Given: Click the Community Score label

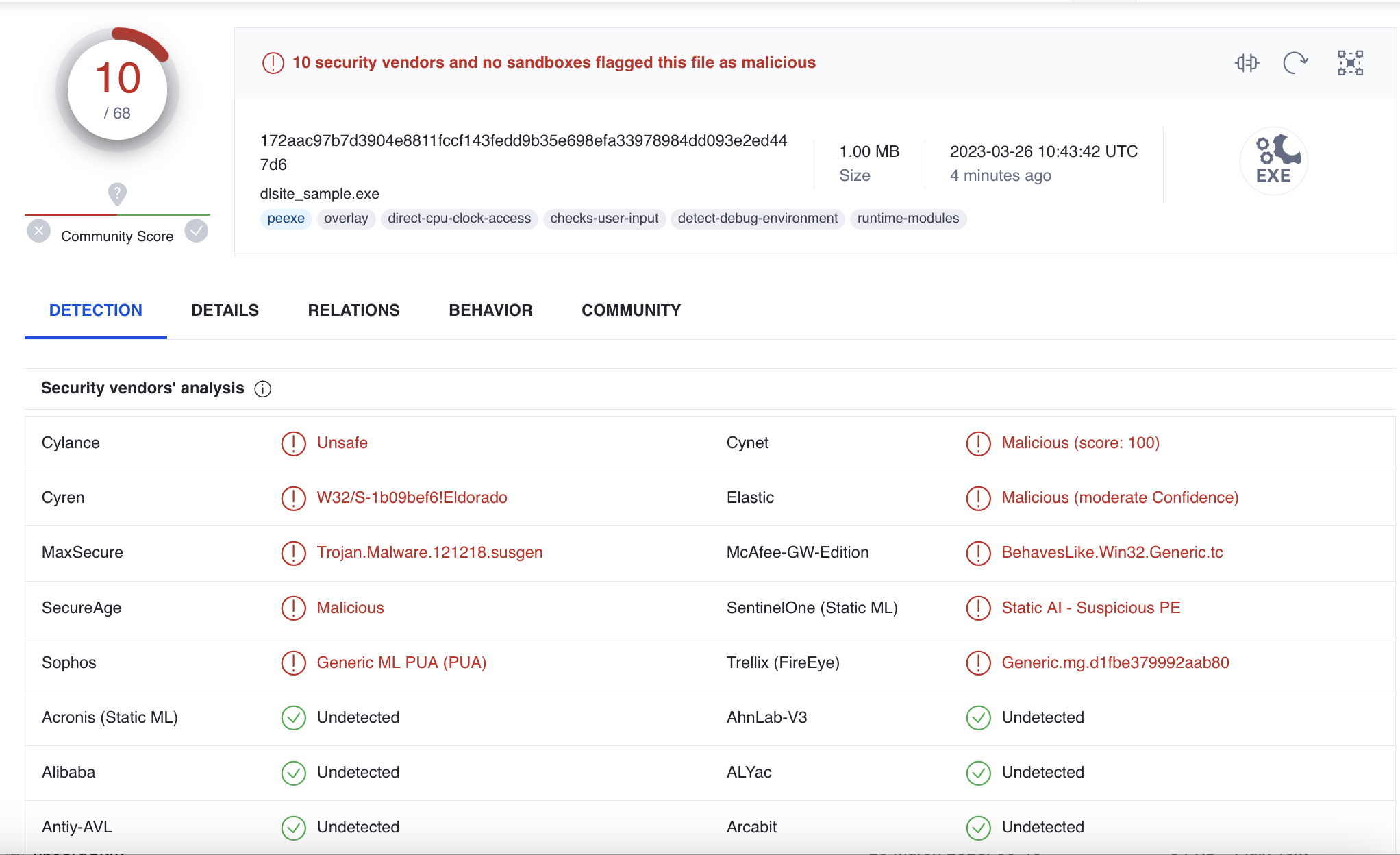Looking at the screenshot, I should [117, 236].
